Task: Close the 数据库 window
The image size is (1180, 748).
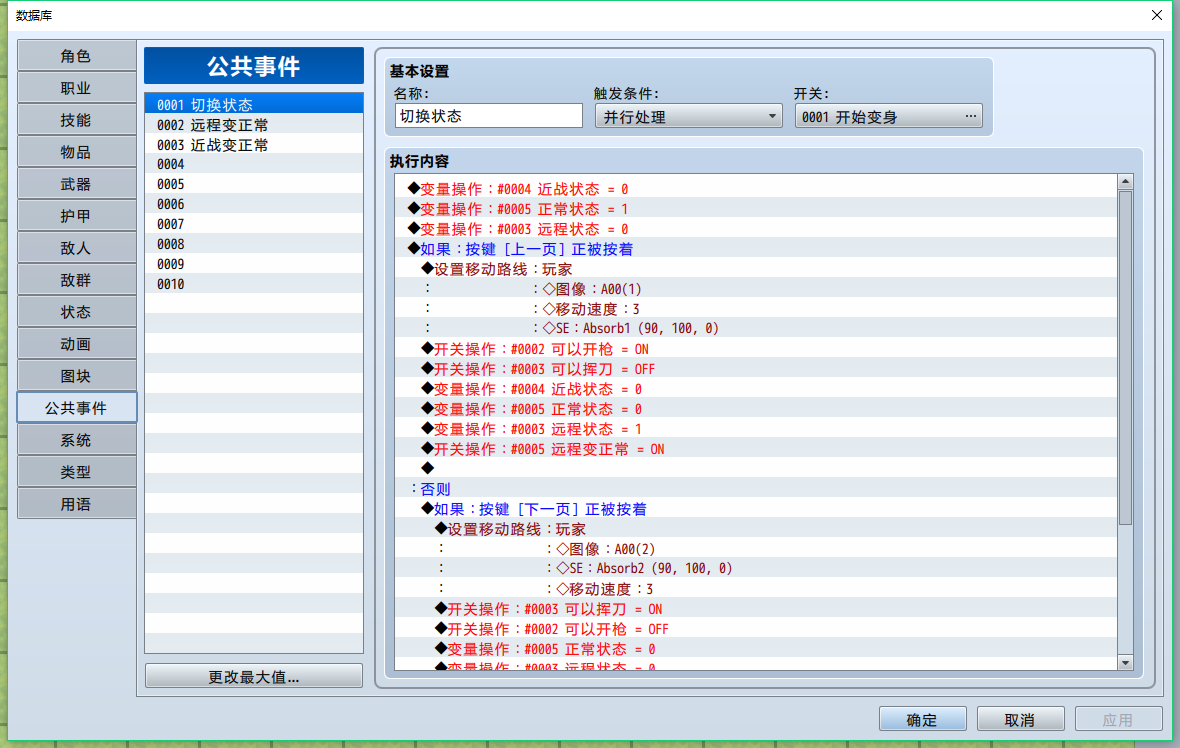Action: tap(1157, 15)
